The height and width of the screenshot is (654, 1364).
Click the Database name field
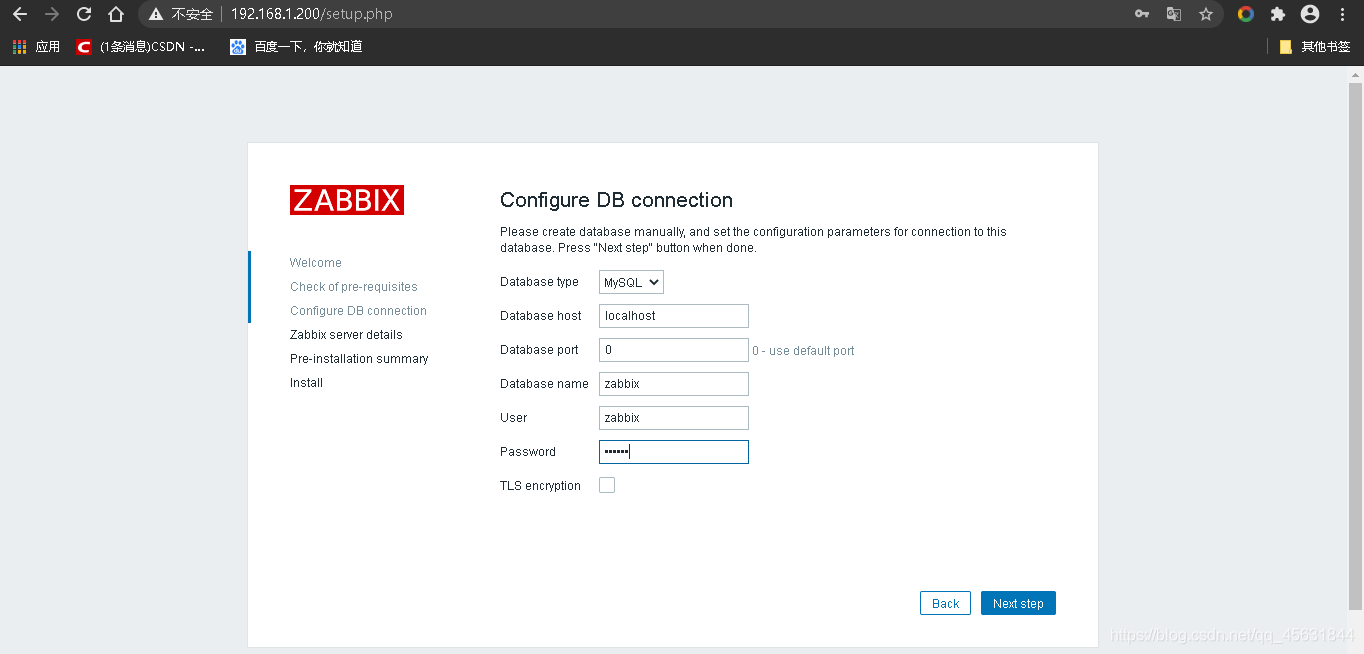coord(674,384)
